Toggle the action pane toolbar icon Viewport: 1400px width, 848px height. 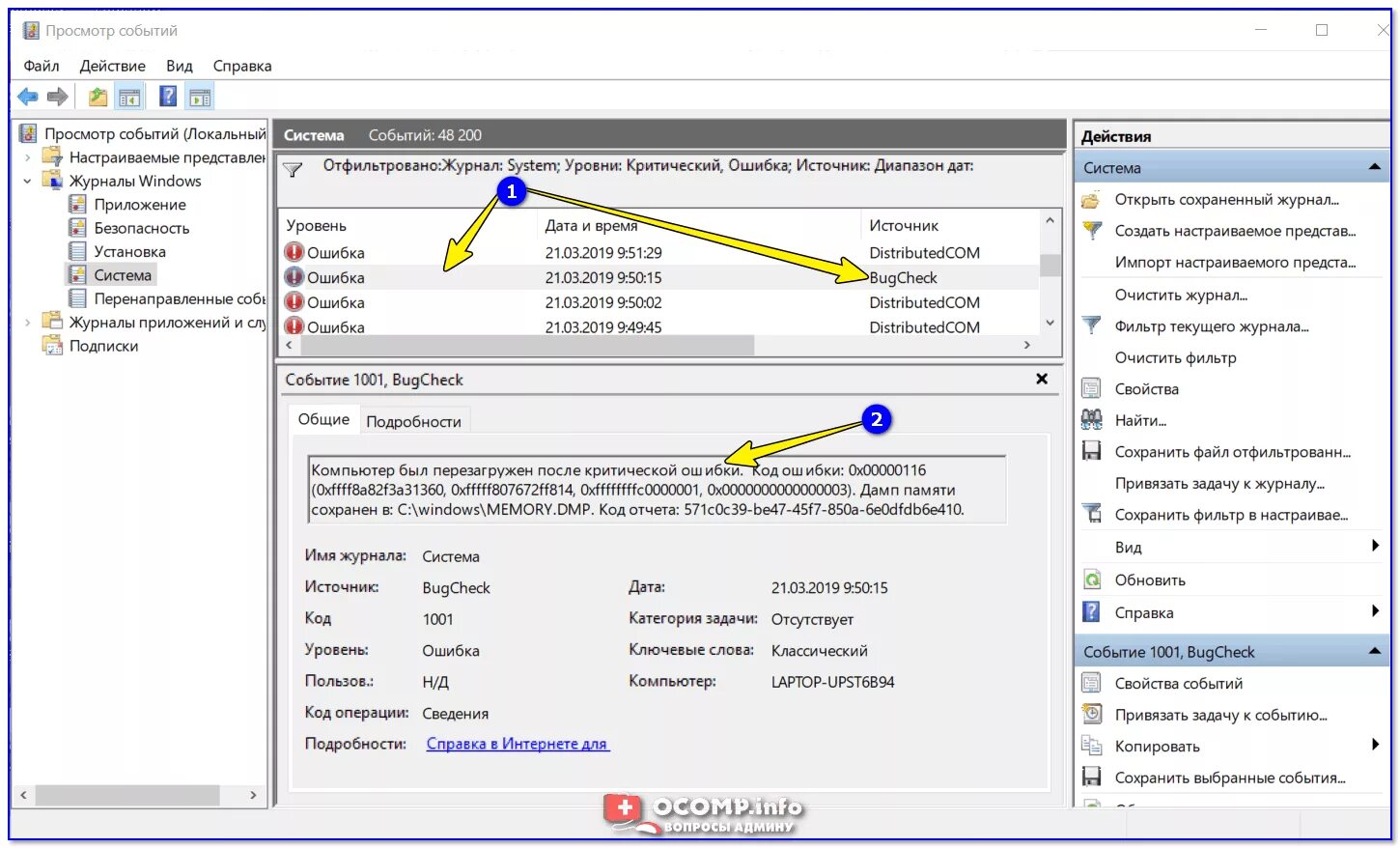(200, 97)
